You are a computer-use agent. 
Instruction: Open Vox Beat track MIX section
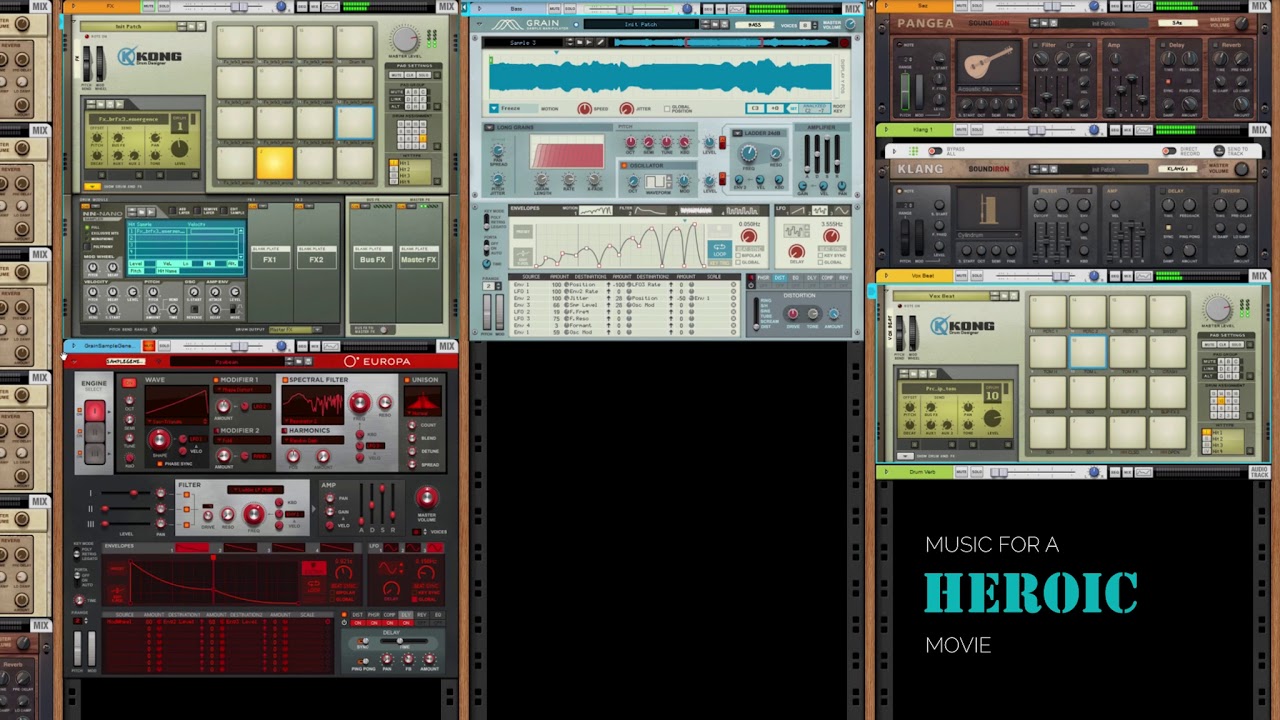pyautogui.click(x=1259, y=276)
